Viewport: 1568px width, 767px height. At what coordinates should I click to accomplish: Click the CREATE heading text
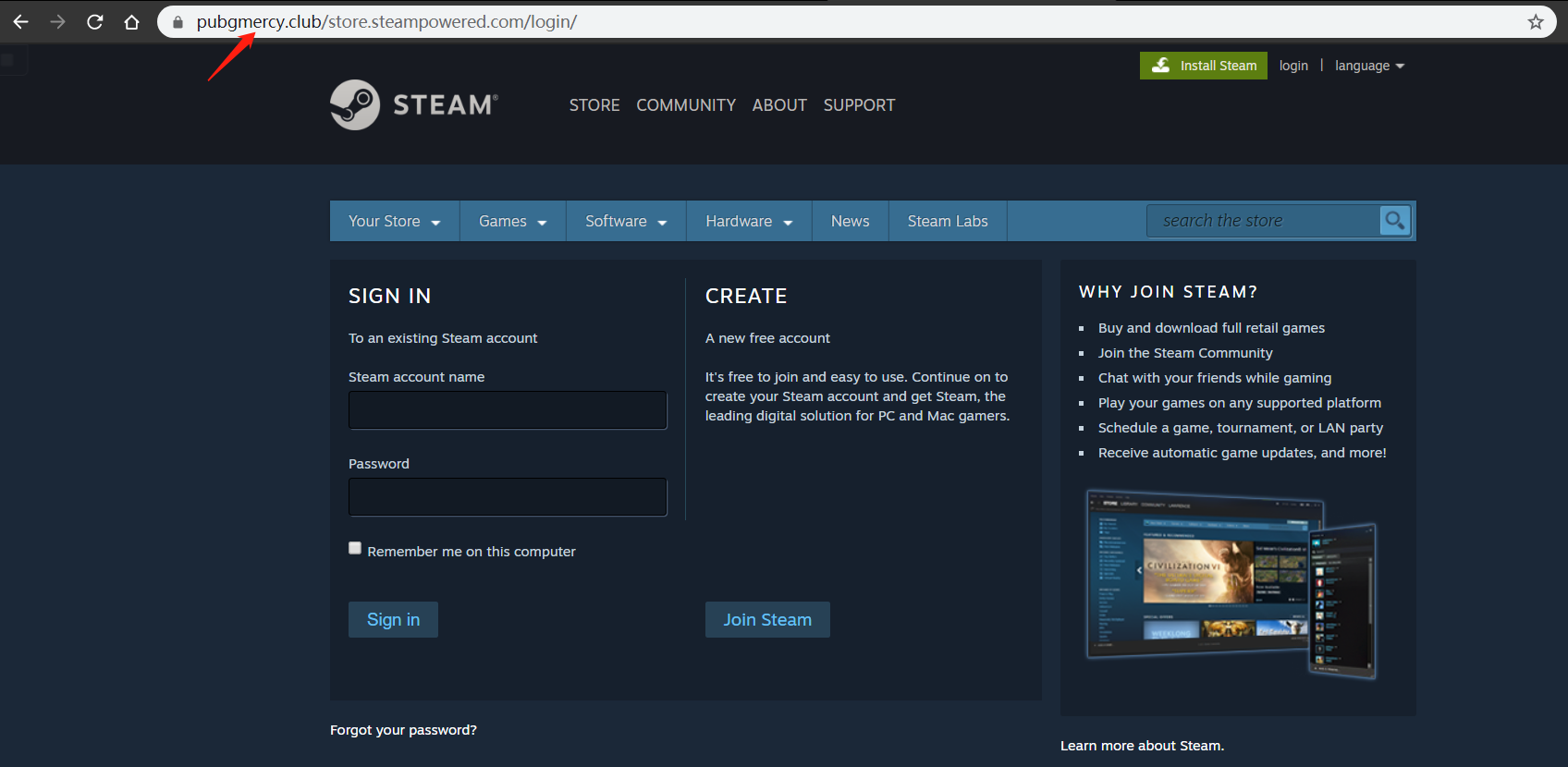746,296
